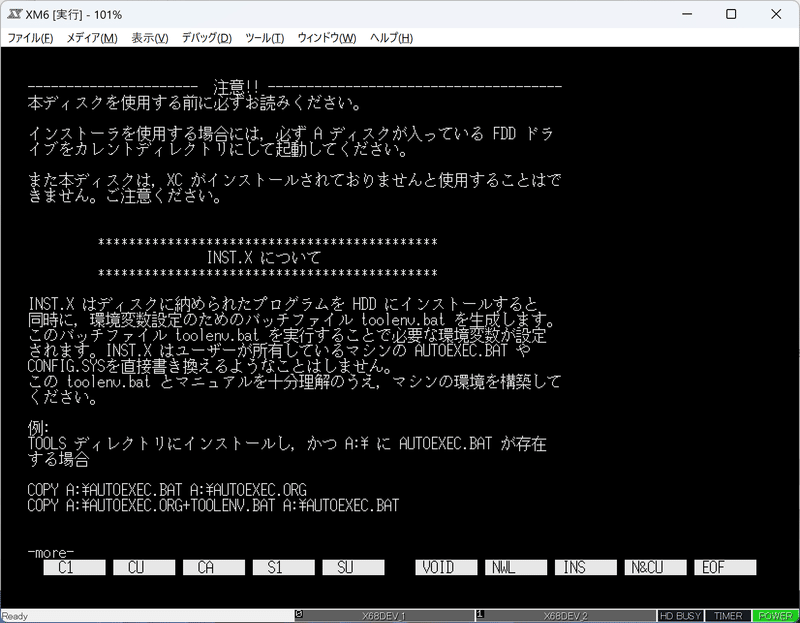
Task: Click the SU function key label
Action: (354, 567)
